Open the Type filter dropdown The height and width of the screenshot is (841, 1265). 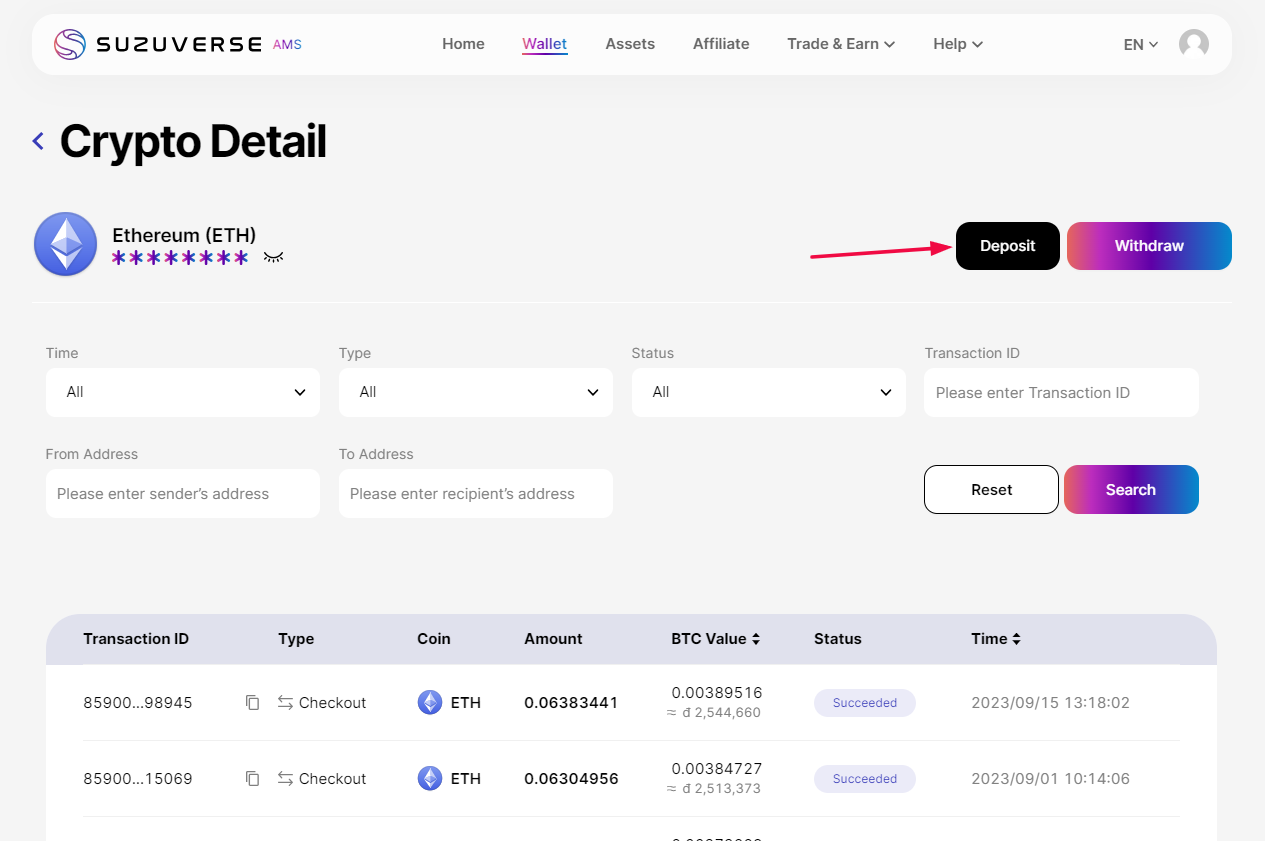pos(475,392)
